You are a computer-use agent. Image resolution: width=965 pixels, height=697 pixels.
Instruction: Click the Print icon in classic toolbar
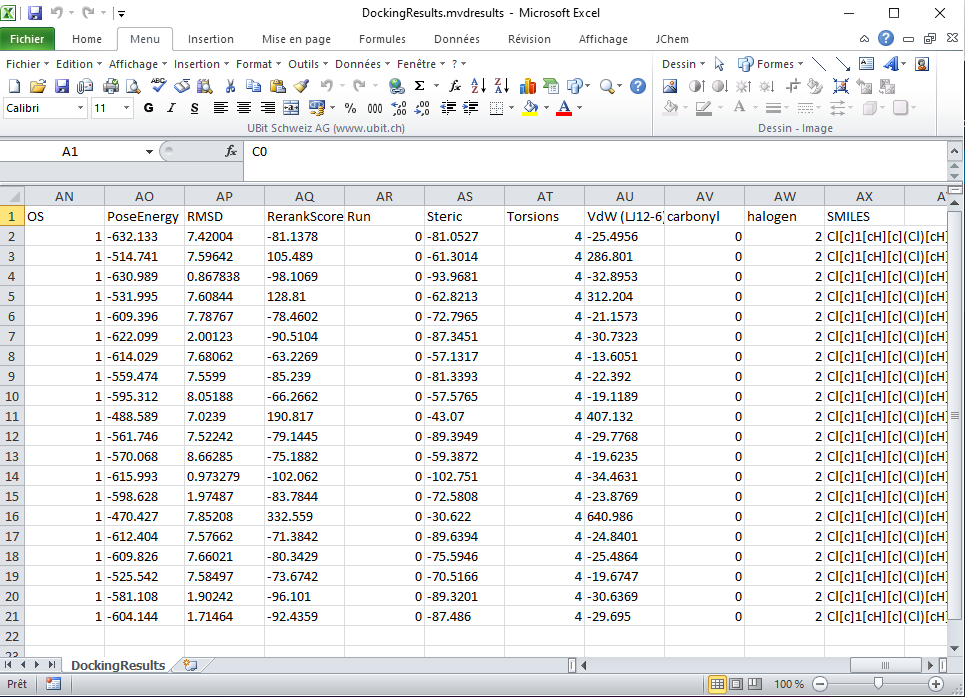[x=111, y=87]
